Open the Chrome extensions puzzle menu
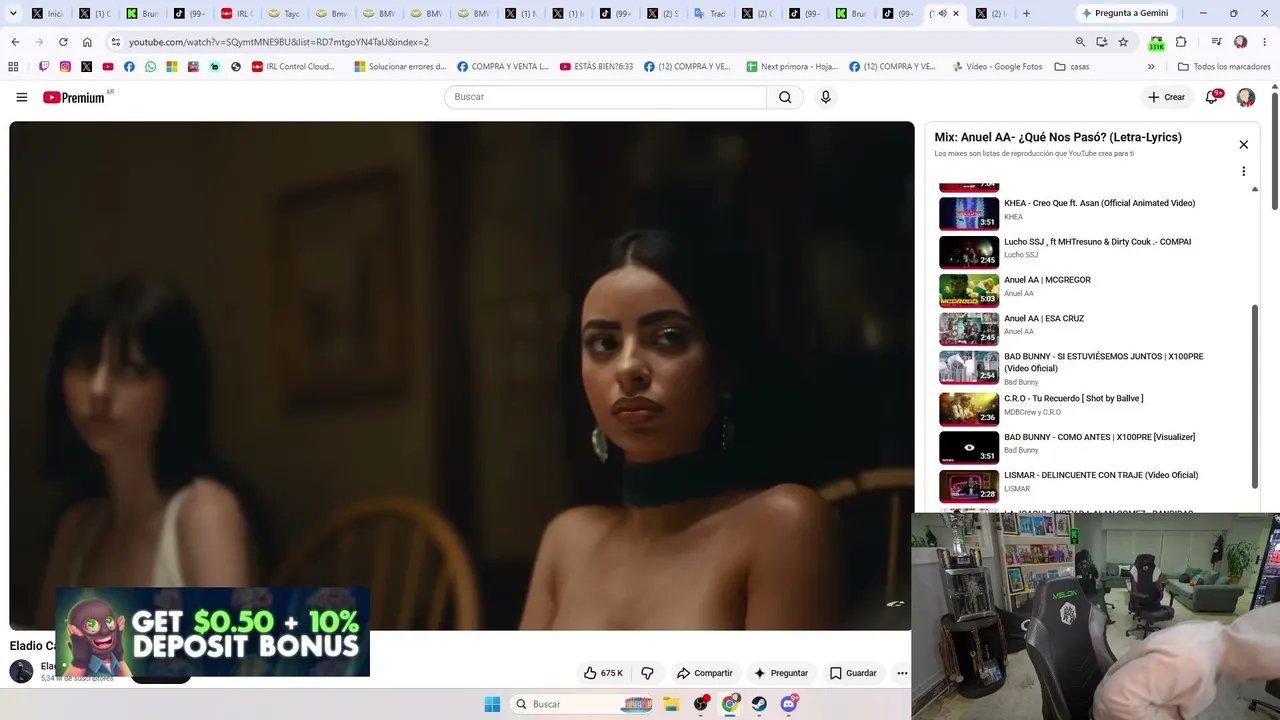The image size is (1280, 720). [1181, 42]
